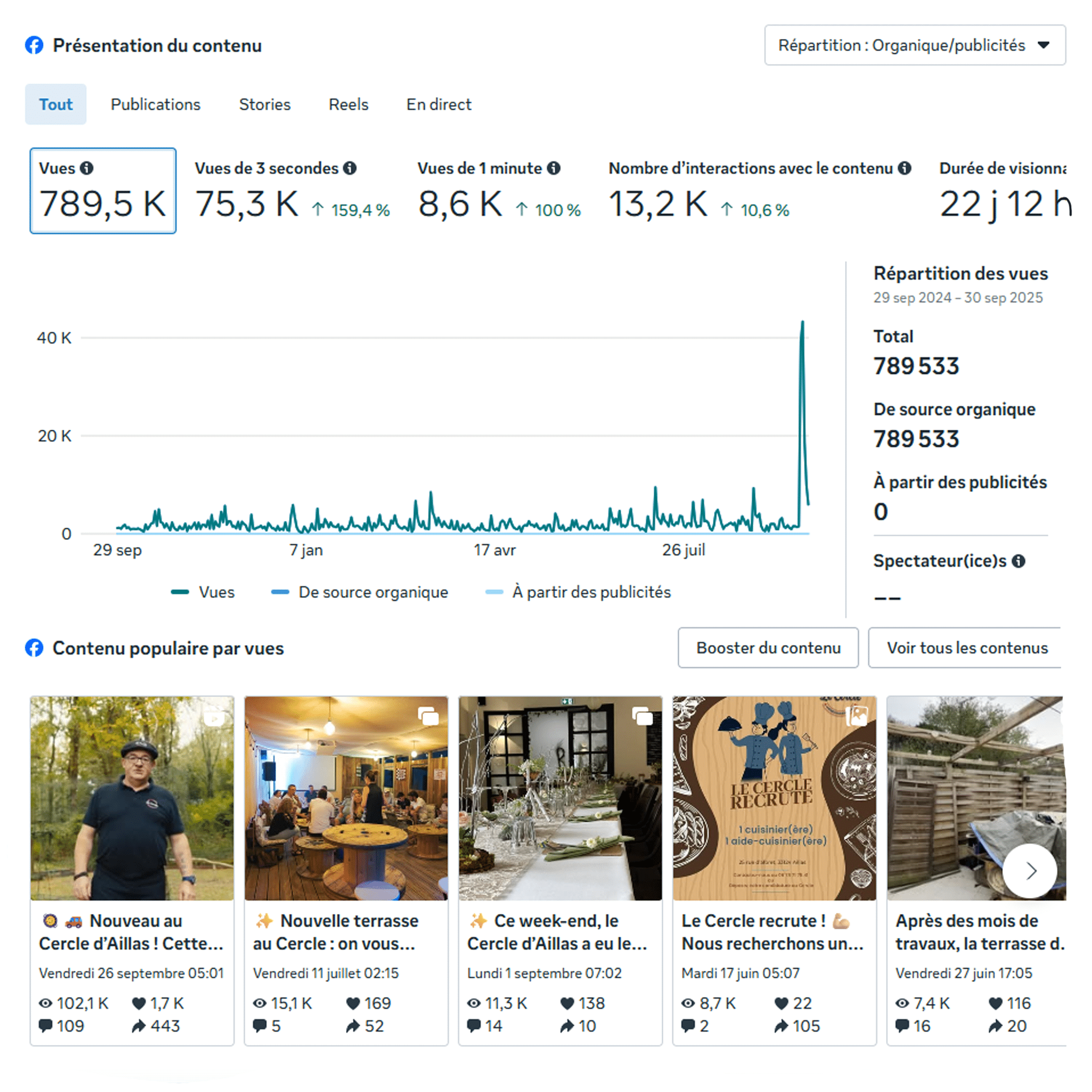Select Vues de 1 minute metric
This screenshot has height=1092, width=1092.
pyautogui.click(x=499, y=191)
